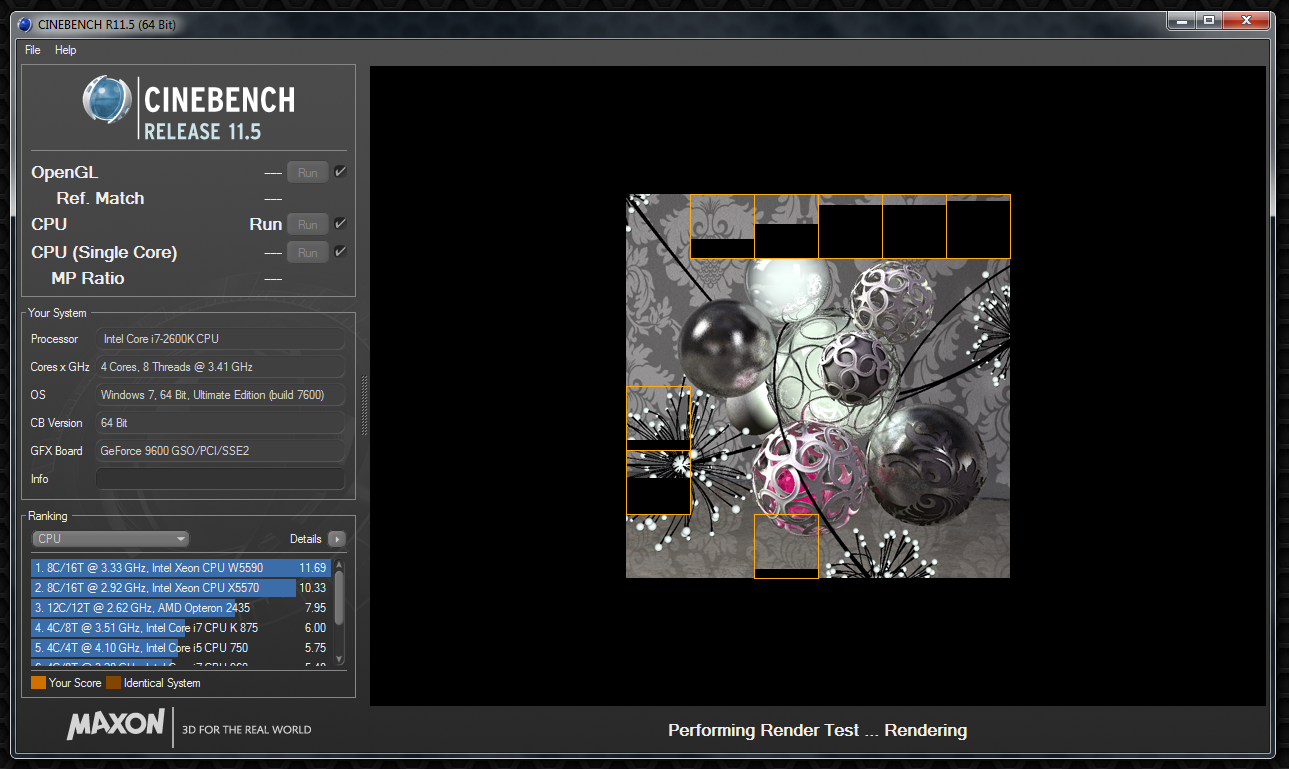Click Run for CPU (Single Core)
1289x769 pixels.
308,253
